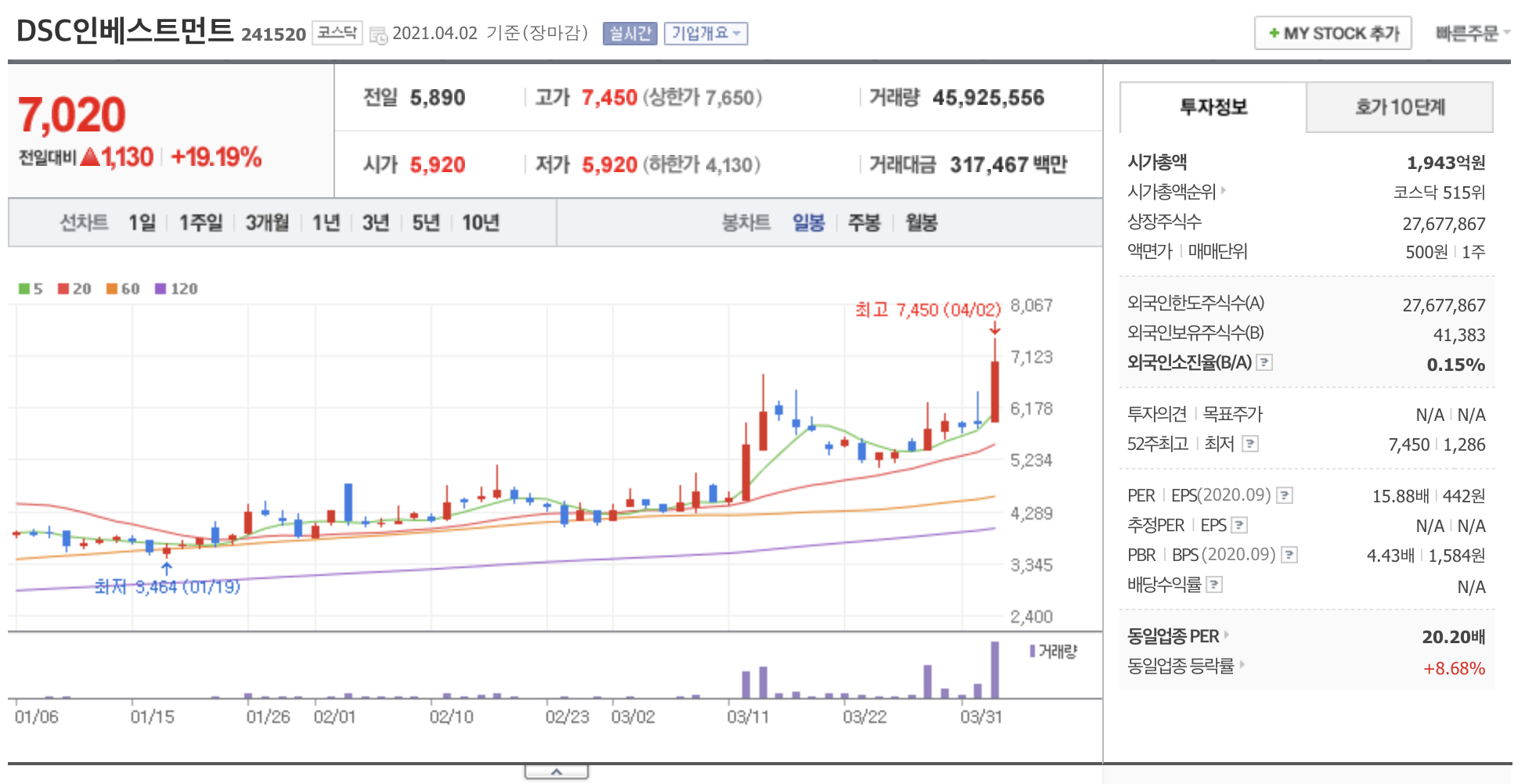The image size is (1525, 784).
Task: Click the 코스닥 515위 ranking text
Action: point(1439,192)
